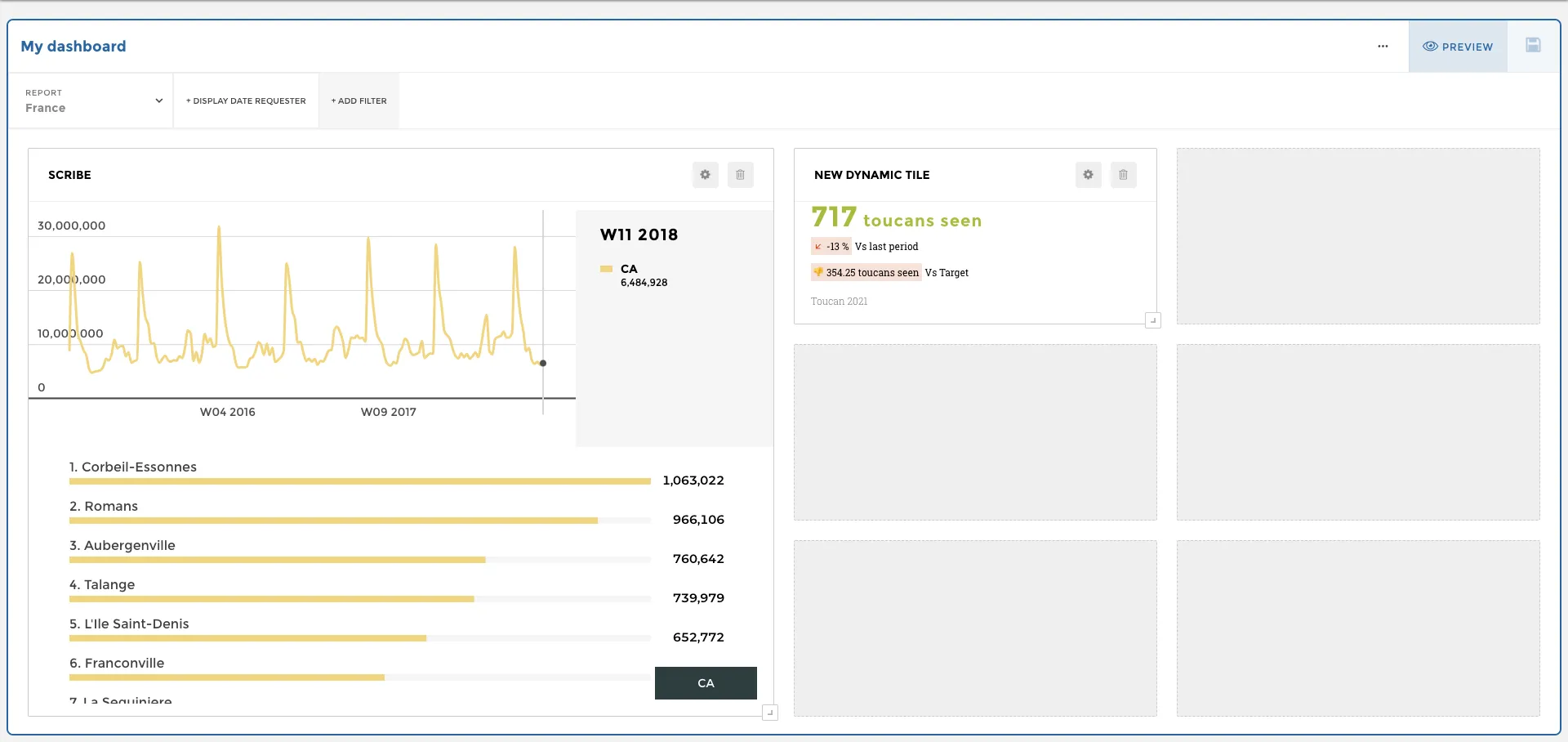Click the NEW DYNAMIC TILE title
The image size is (1568, 742).
(871, 175)
